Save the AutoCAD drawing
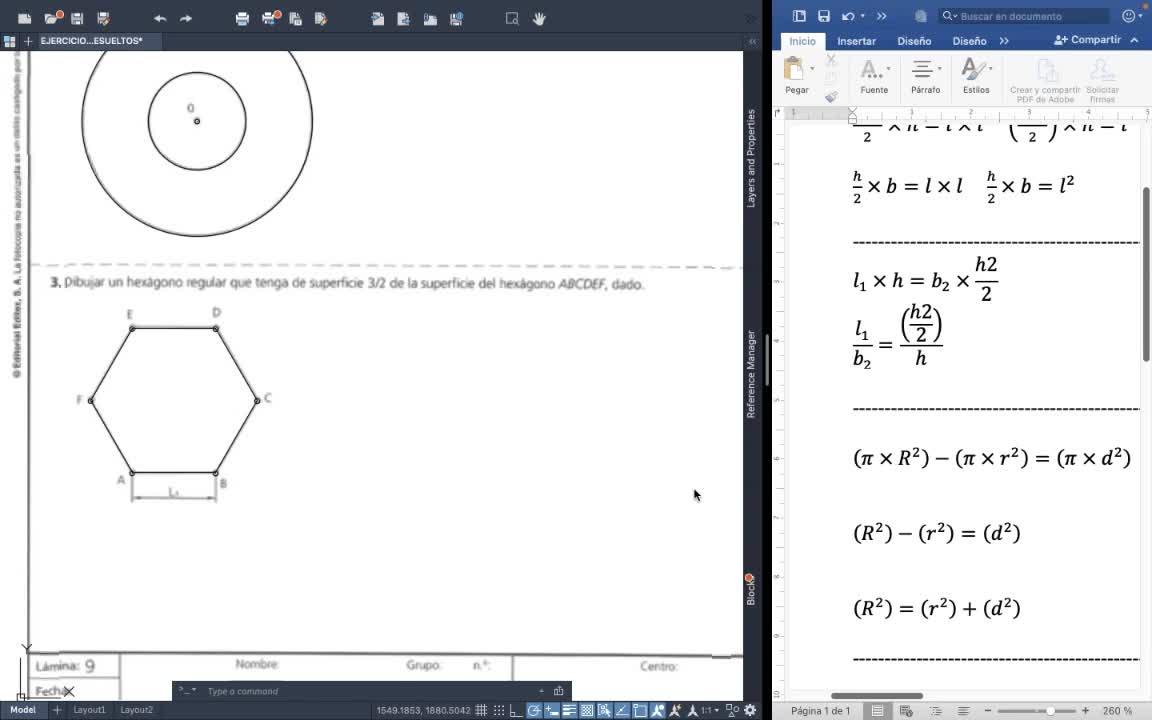Viewport: 1152px width, 720px height. pyautogui.click(x=77, y=18)
